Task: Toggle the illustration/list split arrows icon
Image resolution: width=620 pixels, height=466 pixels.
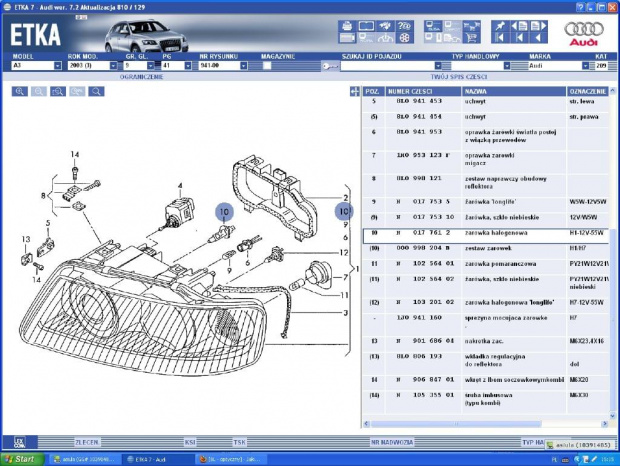Action: tap(355, 92)
